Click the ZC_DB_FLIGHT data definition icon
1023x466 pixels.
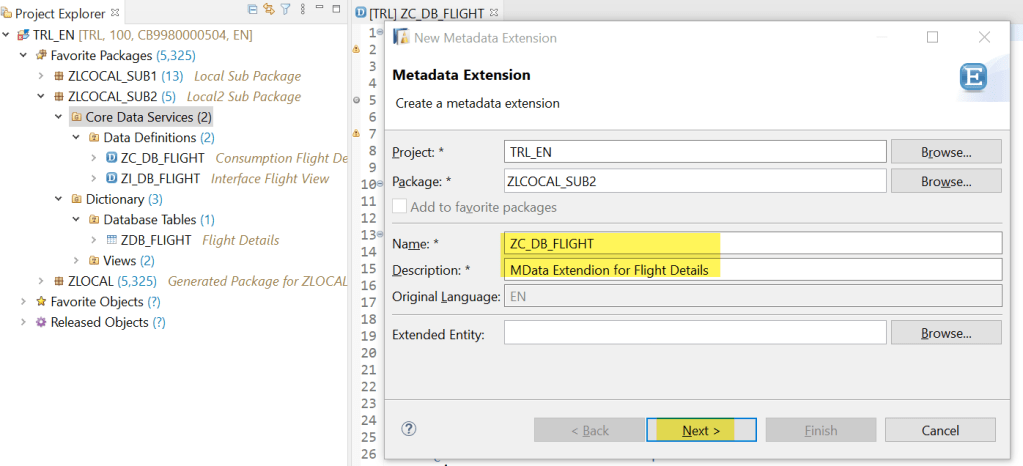tap(111, 158)
